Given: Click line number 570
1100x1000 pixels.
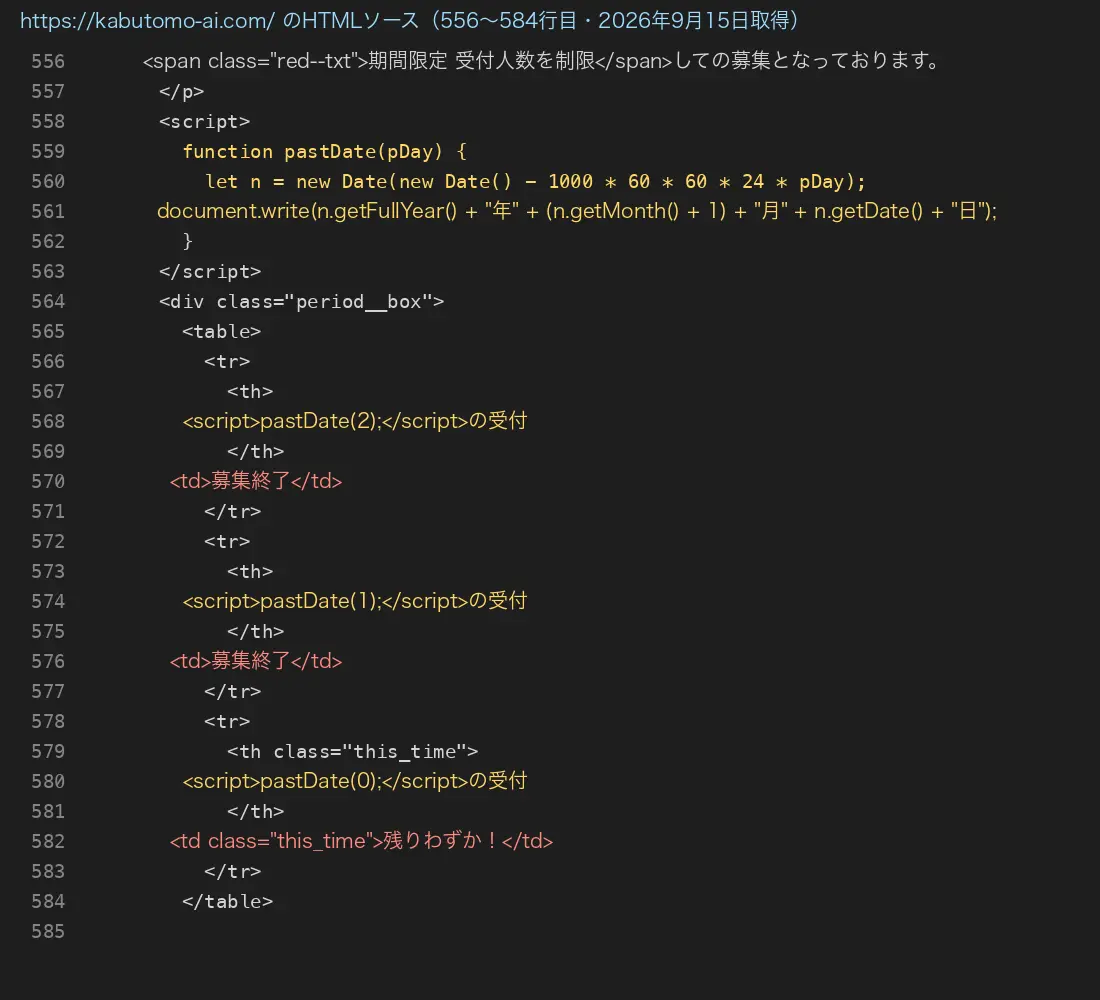Looking at the screenshot, I should [48, 481].
